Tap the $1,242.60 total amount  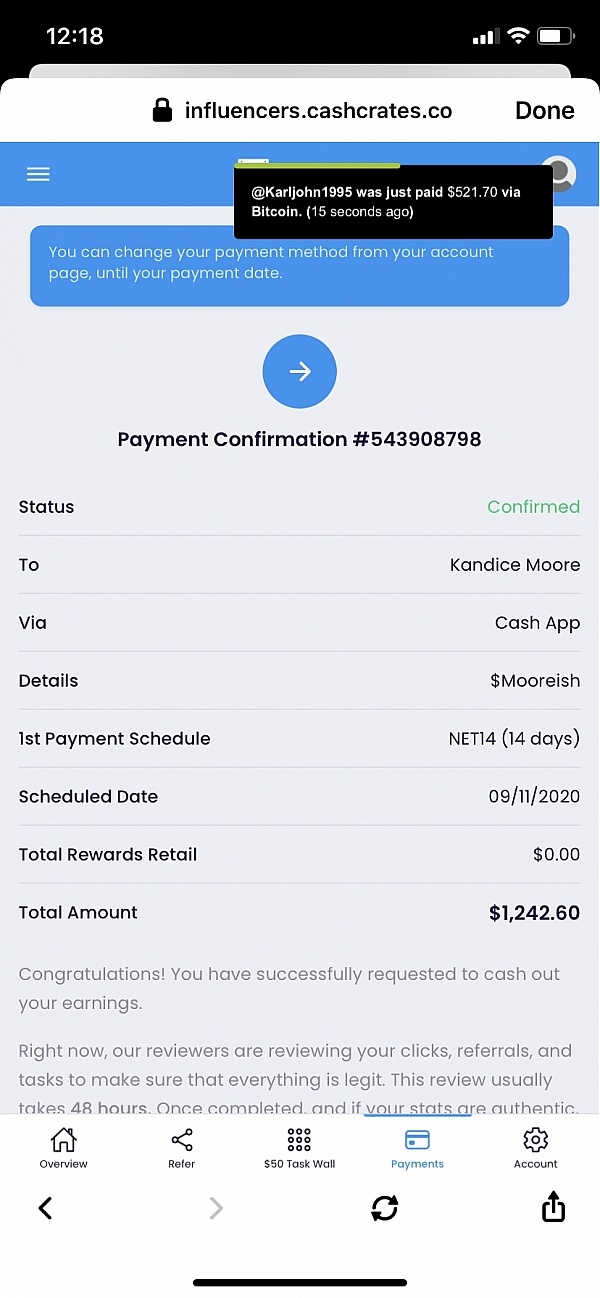[x=534, y=913]
